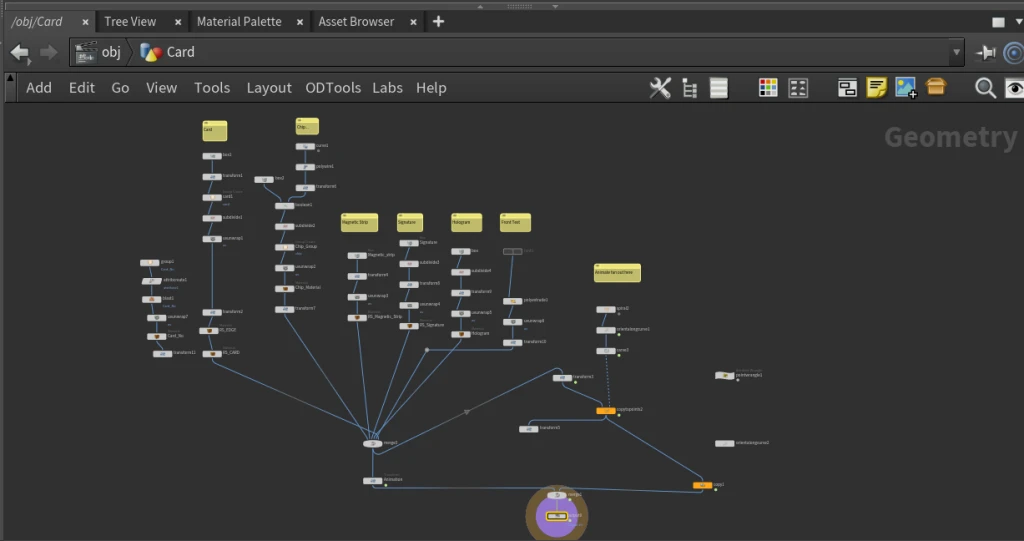Select the /obj/Card tab
The image size is (1024, 541).
point(37,22)
